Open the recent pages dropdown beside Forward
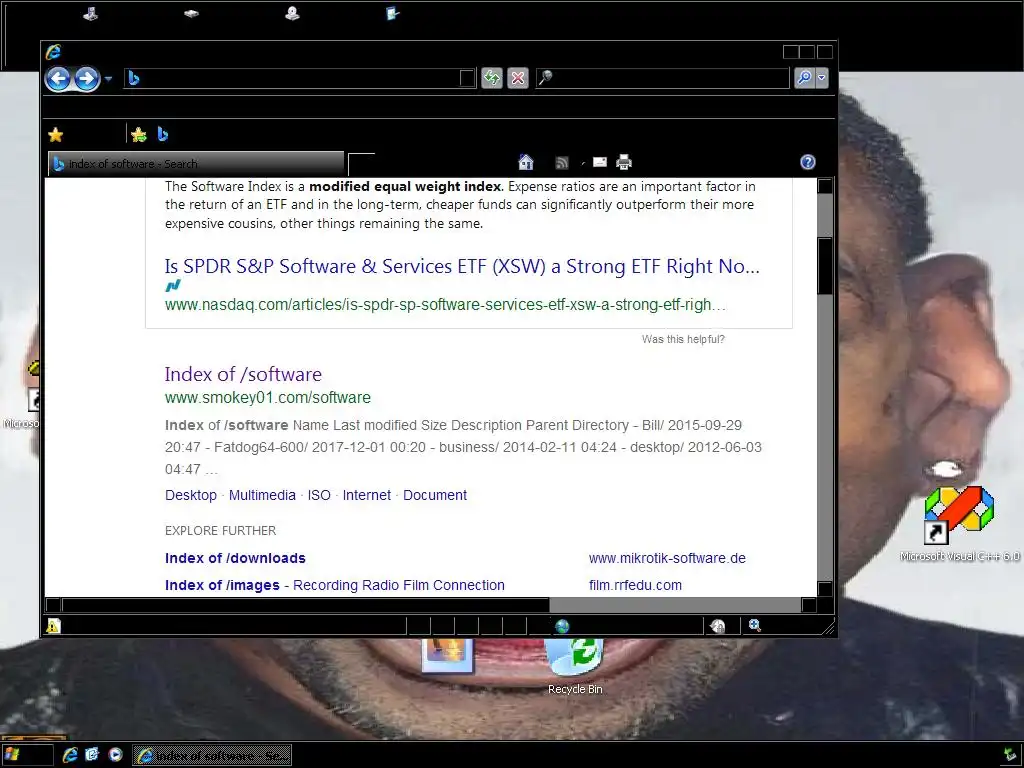 108,79
